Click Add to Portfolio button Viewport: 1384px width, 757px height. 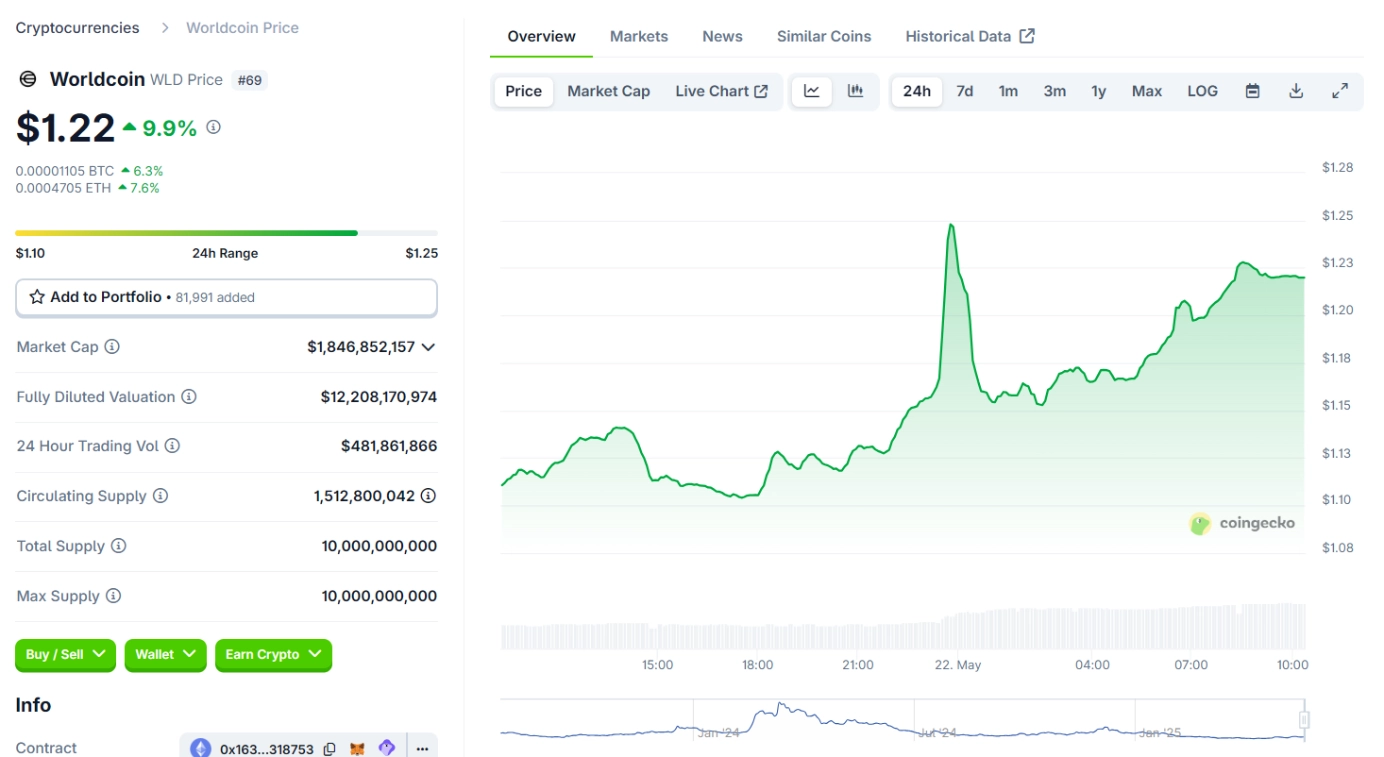tap(226, 297)
